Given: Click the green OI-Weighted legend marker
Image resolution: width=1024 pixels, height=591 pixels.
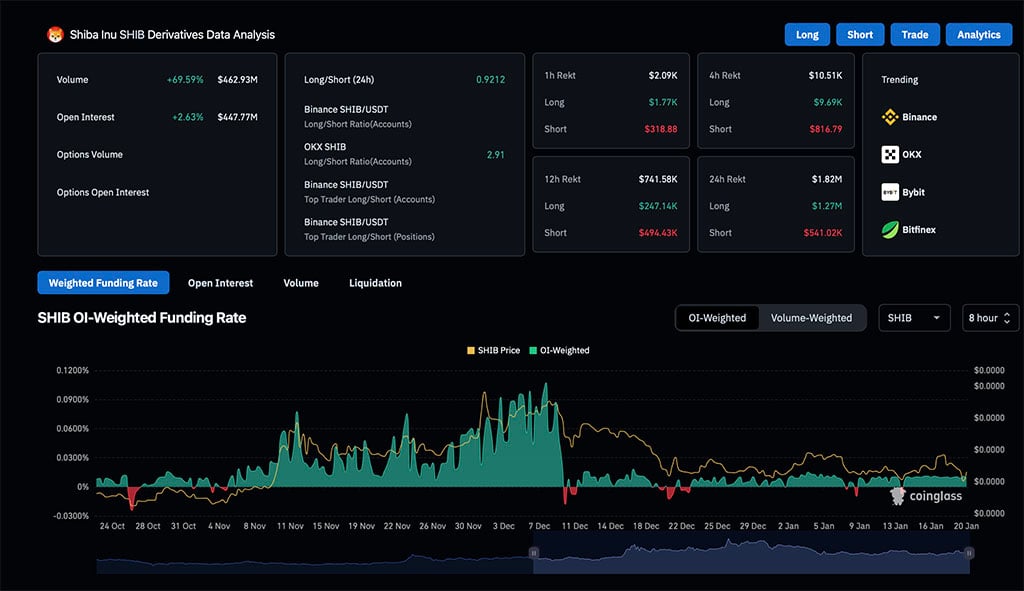Looking at the screenshot, I should pyautogui.click(x=533, y=350).
